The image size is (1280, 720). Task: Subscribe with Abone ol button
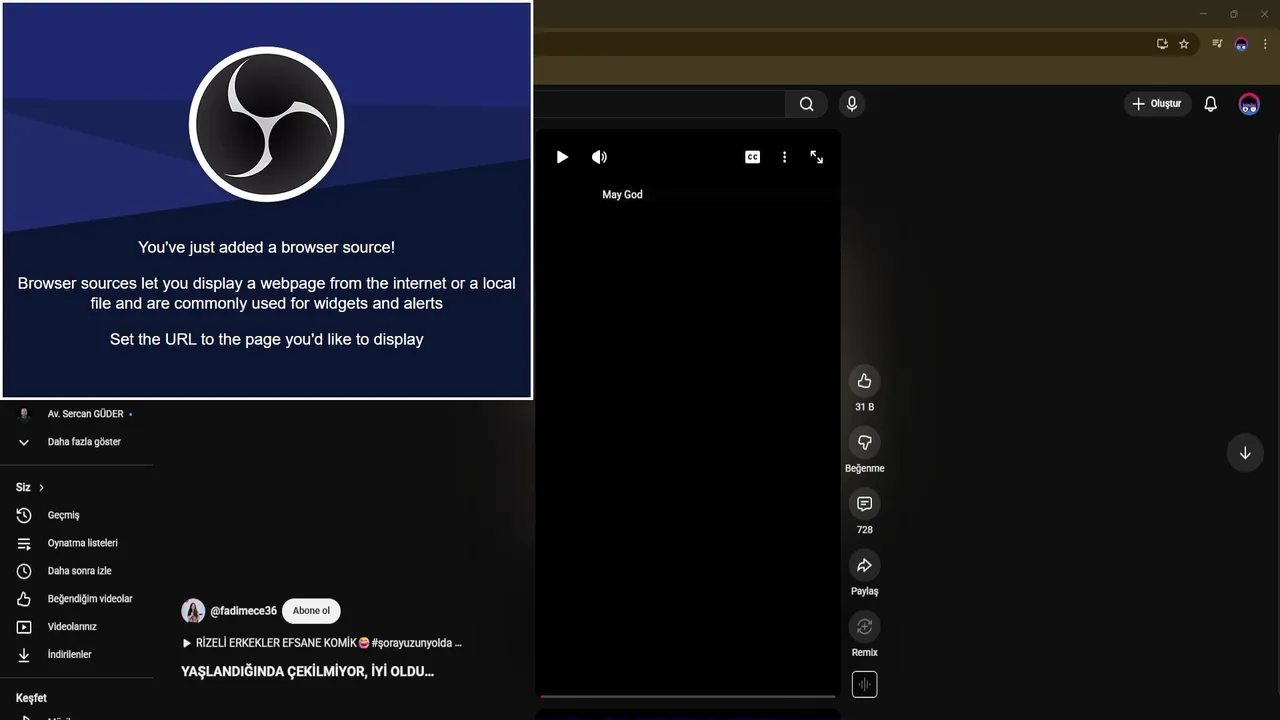[311, 611]
